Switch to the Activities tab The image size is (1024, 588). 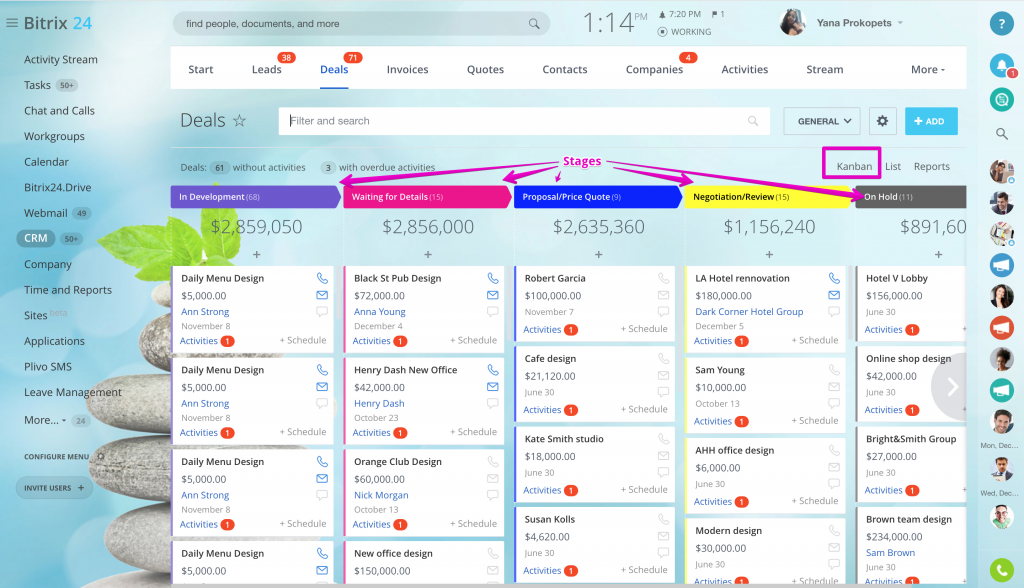pyautogui.click(x=744, y=69)
